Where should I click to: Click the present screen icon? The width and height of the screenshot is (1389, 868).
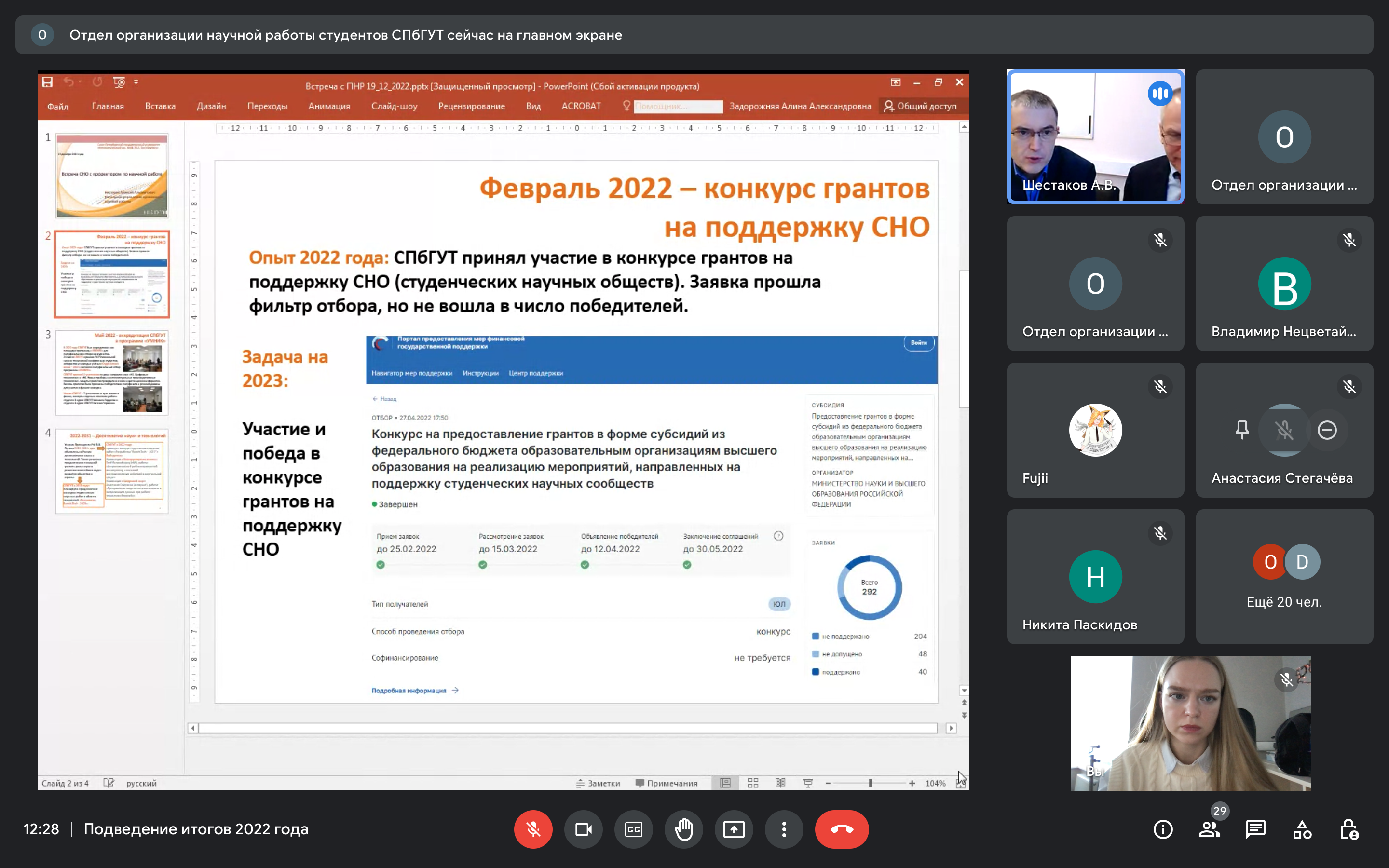(x=734, y=829)
